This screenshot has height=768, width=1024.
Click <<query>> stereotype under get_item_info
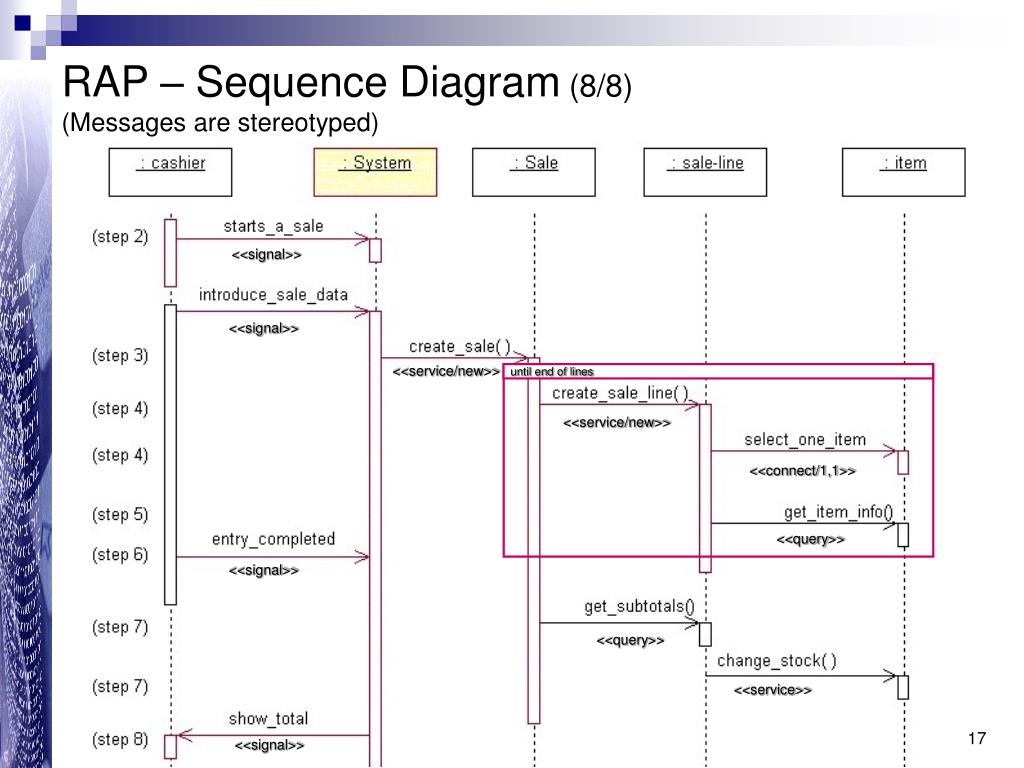[x=810, y=539]
